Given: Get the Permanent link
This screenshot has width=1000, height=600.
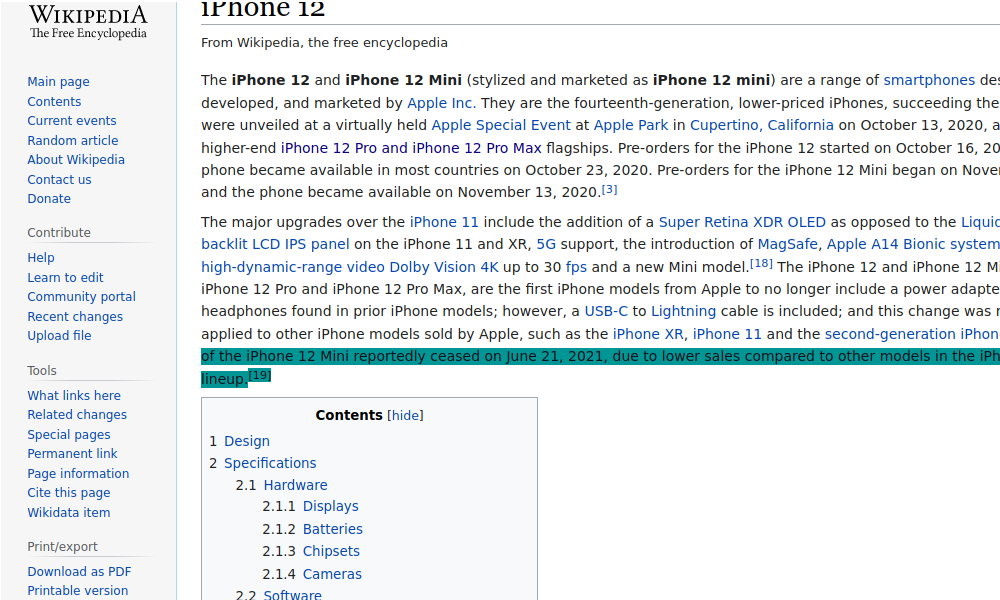Looking at the screenshot, I should pos(72,453).
